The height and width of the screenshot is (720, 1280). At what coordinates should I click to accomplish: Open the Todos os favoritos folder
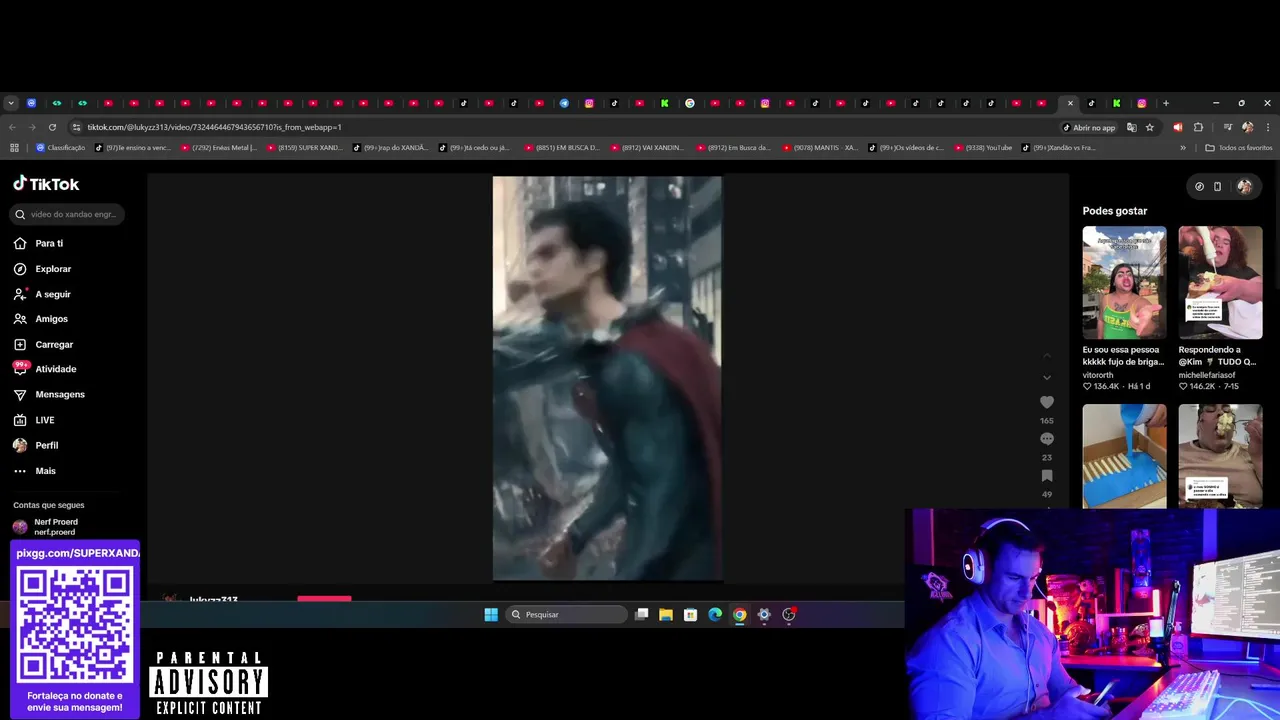coord(1239,148)
